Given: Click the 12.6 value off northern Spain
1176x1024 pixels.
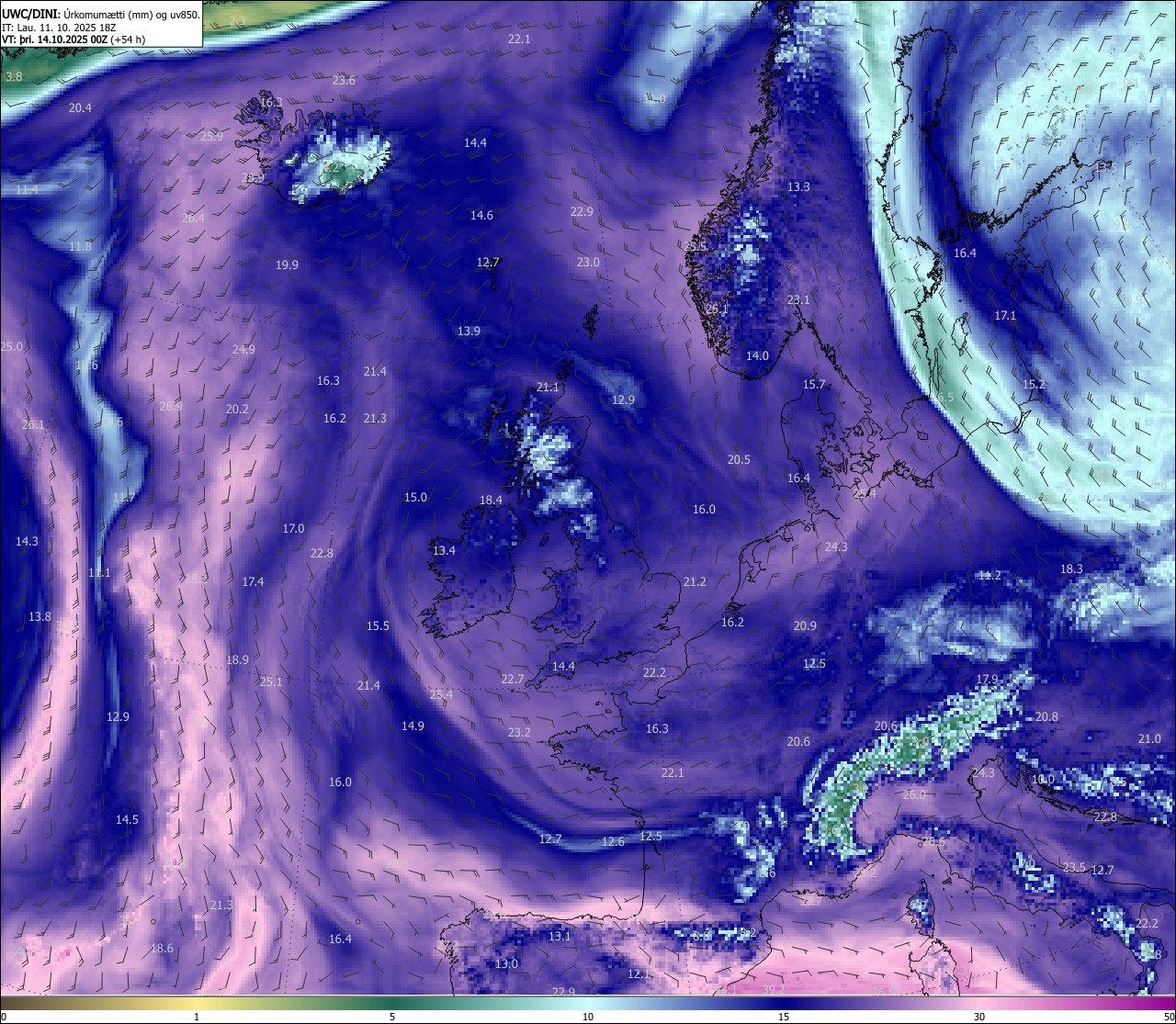Looking at the screenshot, I should click(x=613, y=842).
